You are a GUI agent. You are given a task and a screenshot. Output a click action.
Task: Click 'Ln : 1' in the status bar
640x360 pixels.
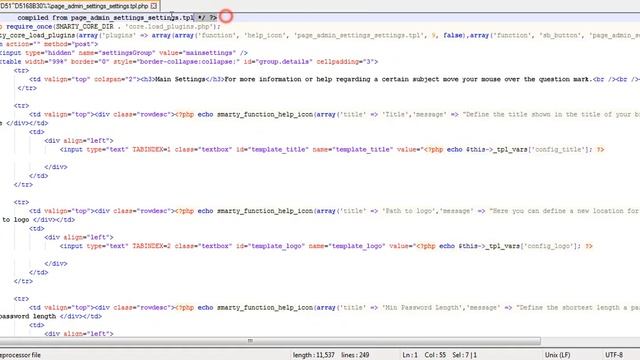click(410, 355)
